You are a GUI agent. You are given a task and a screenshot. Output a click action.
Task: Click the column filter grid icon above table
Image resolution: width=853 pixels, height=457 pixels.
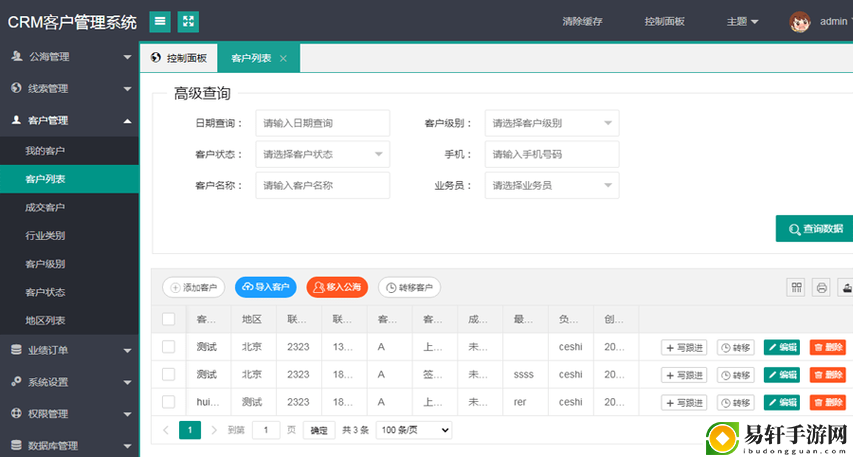pyautogui.click(x=796, y=287)
